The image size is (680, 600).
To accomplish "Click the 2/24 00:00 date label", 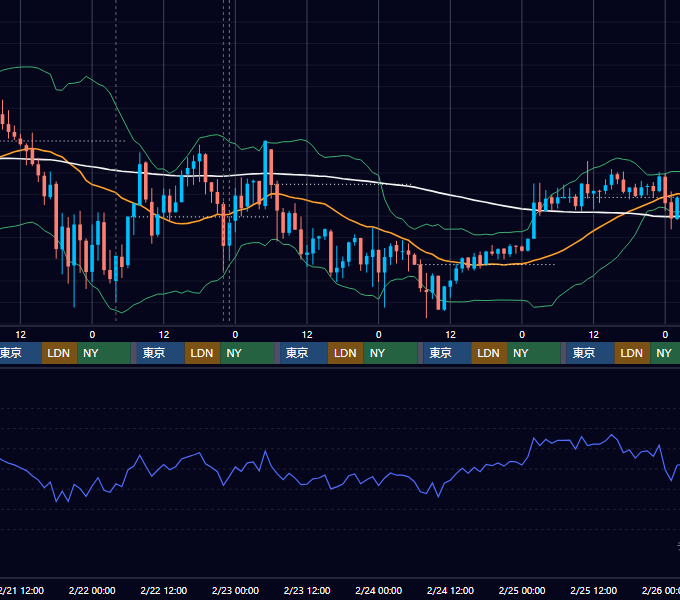I will [379, 590].
